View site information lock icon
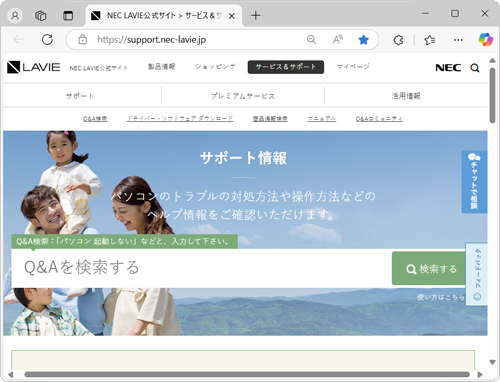The height and width of the screenshot is (382, 500). pyautogui.click(x=83, y=39)
